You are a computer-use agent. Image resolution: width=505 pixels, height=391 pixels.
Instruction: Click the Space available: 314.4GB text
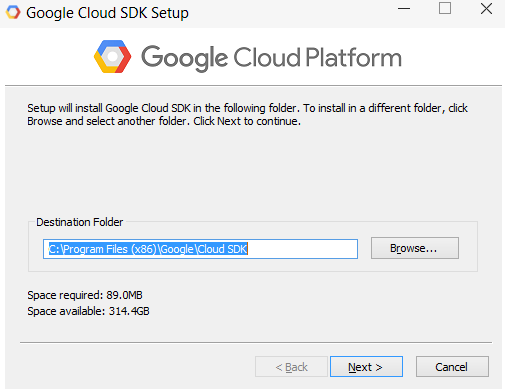point(88,311)
